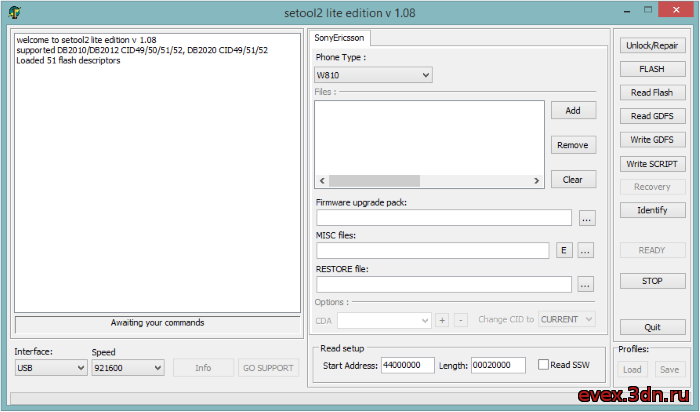
Task: Maximize the setool2 window
Action: click(x=648, y=10)
